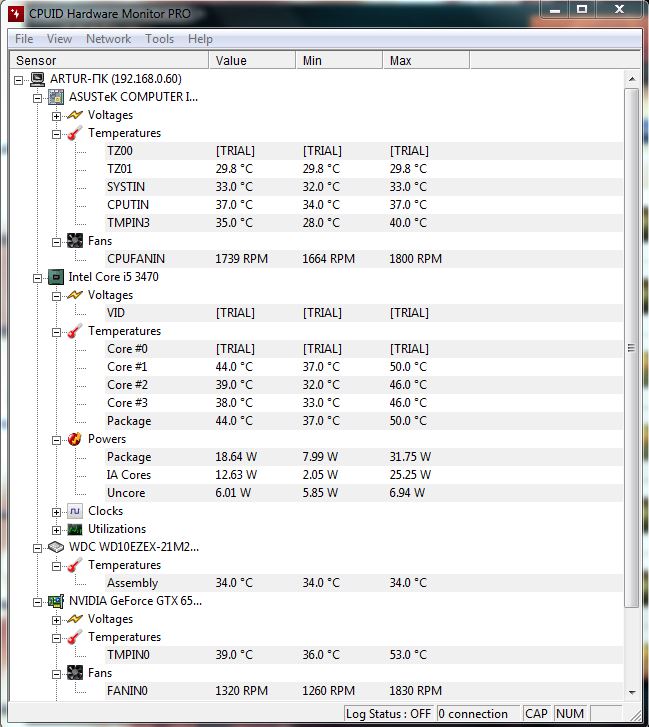
Task: Select the IA Cores power row
Action: (364, 475)
